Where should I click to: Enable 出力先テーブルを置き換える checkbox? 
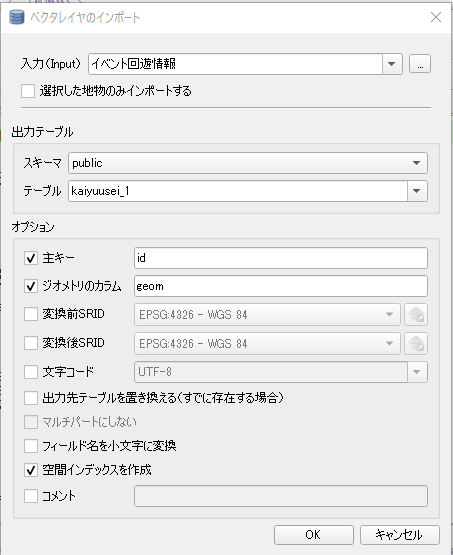click(x=31, y=398)
